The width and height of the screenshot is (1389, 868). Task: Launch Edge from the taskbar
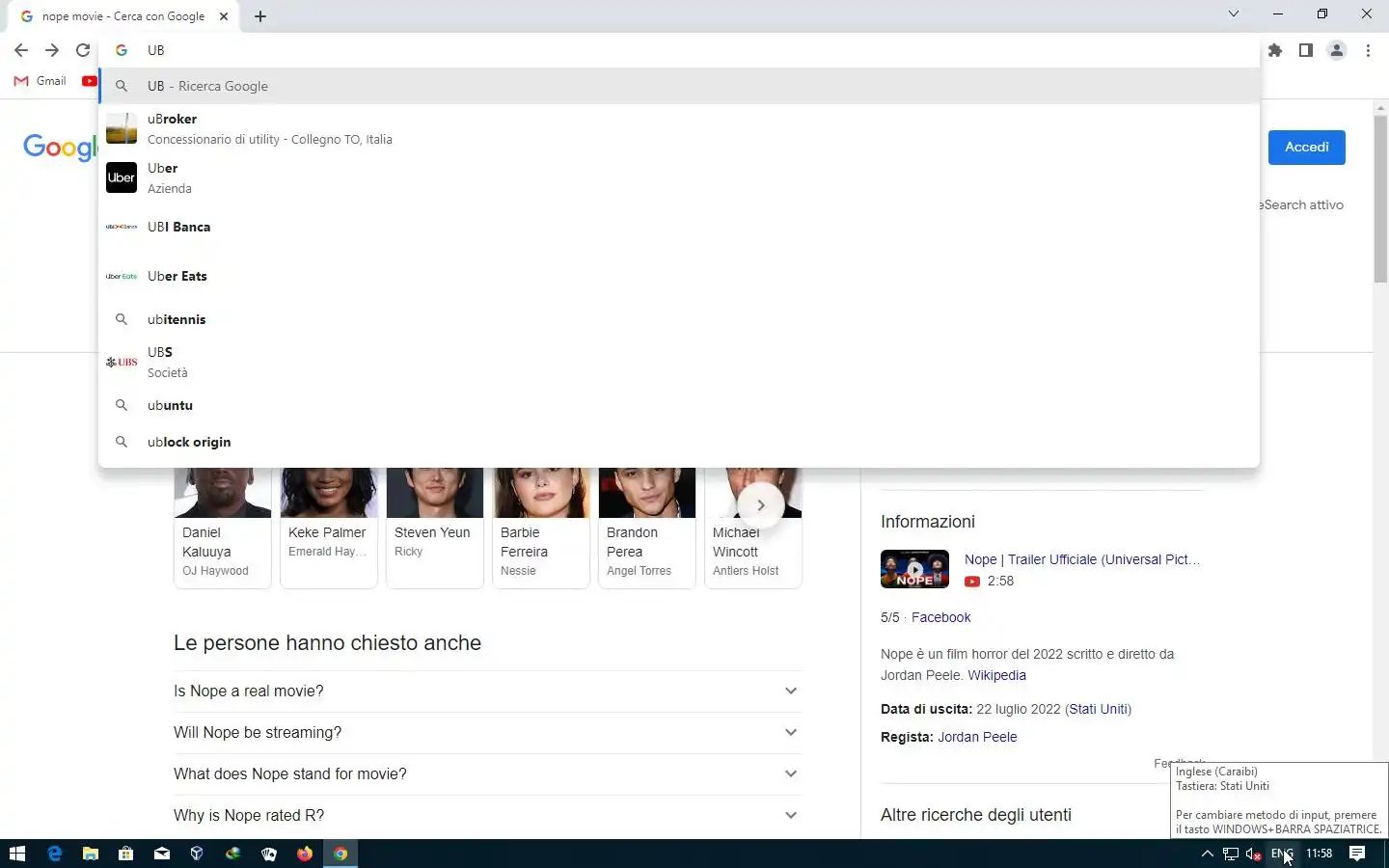tap(54, 854)
